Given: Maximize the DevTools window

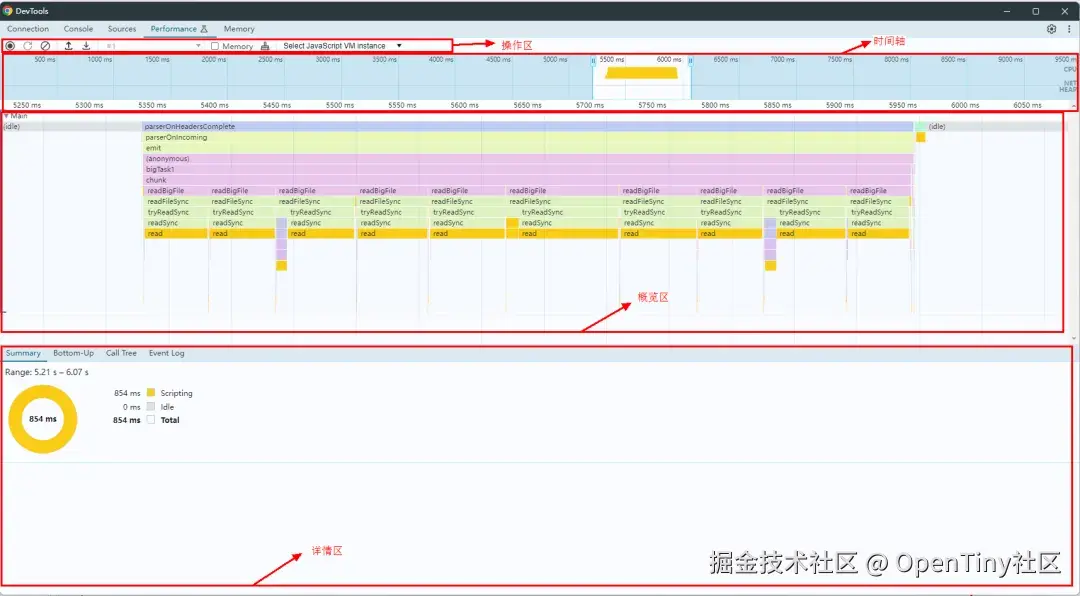Looking at the screenshot, I should [1035, 11].
